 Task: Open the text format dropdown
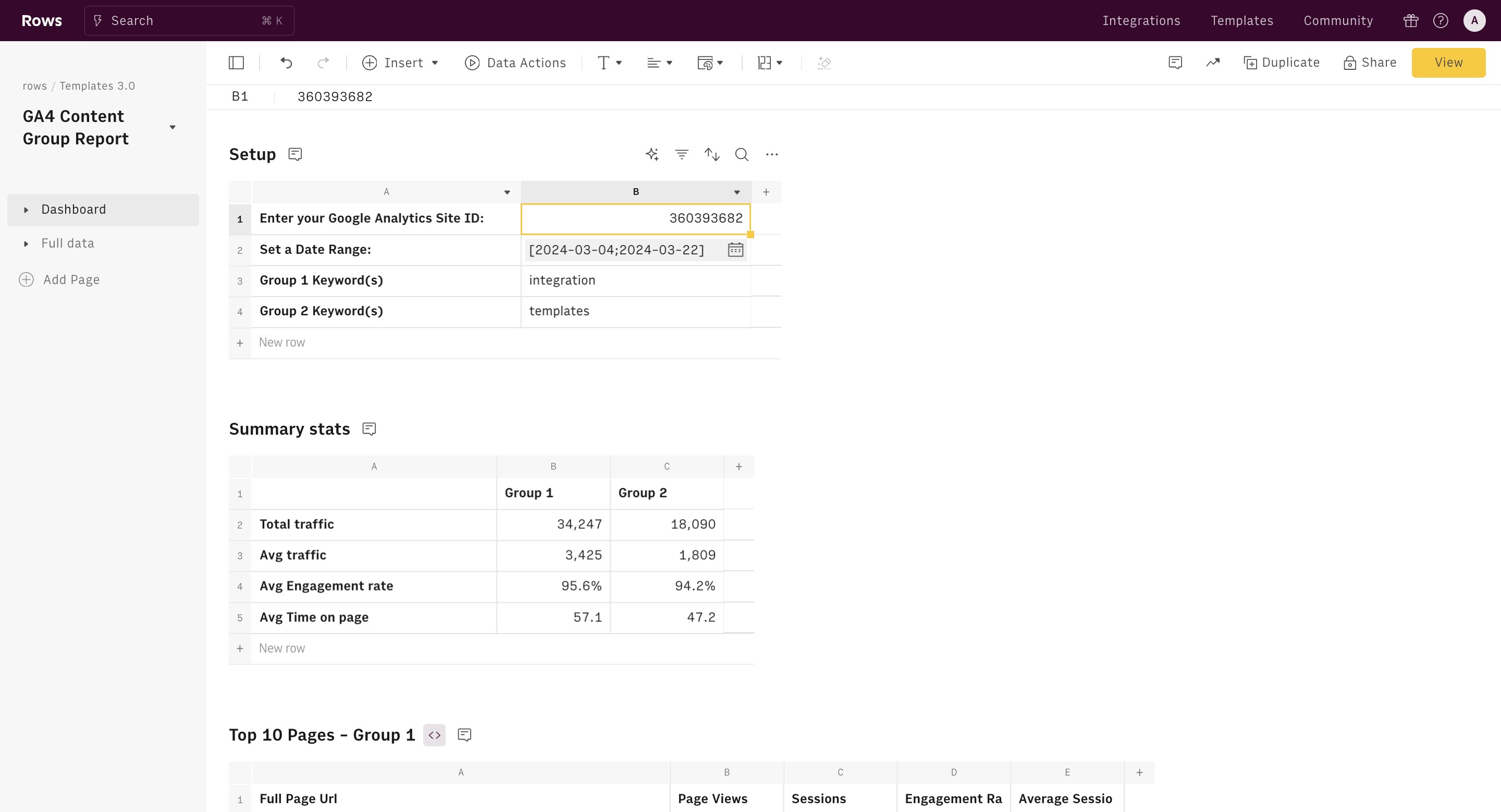pos(609,63)
